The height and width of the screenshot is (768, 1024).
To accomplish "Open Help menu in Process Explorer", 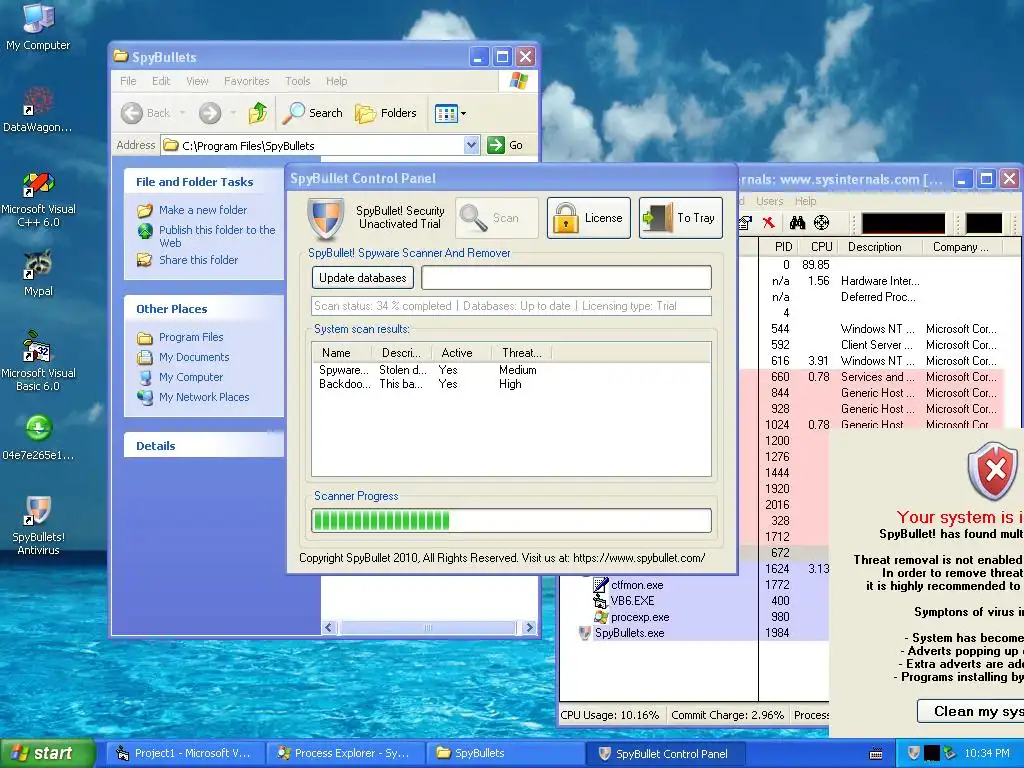I will point(805,201).
